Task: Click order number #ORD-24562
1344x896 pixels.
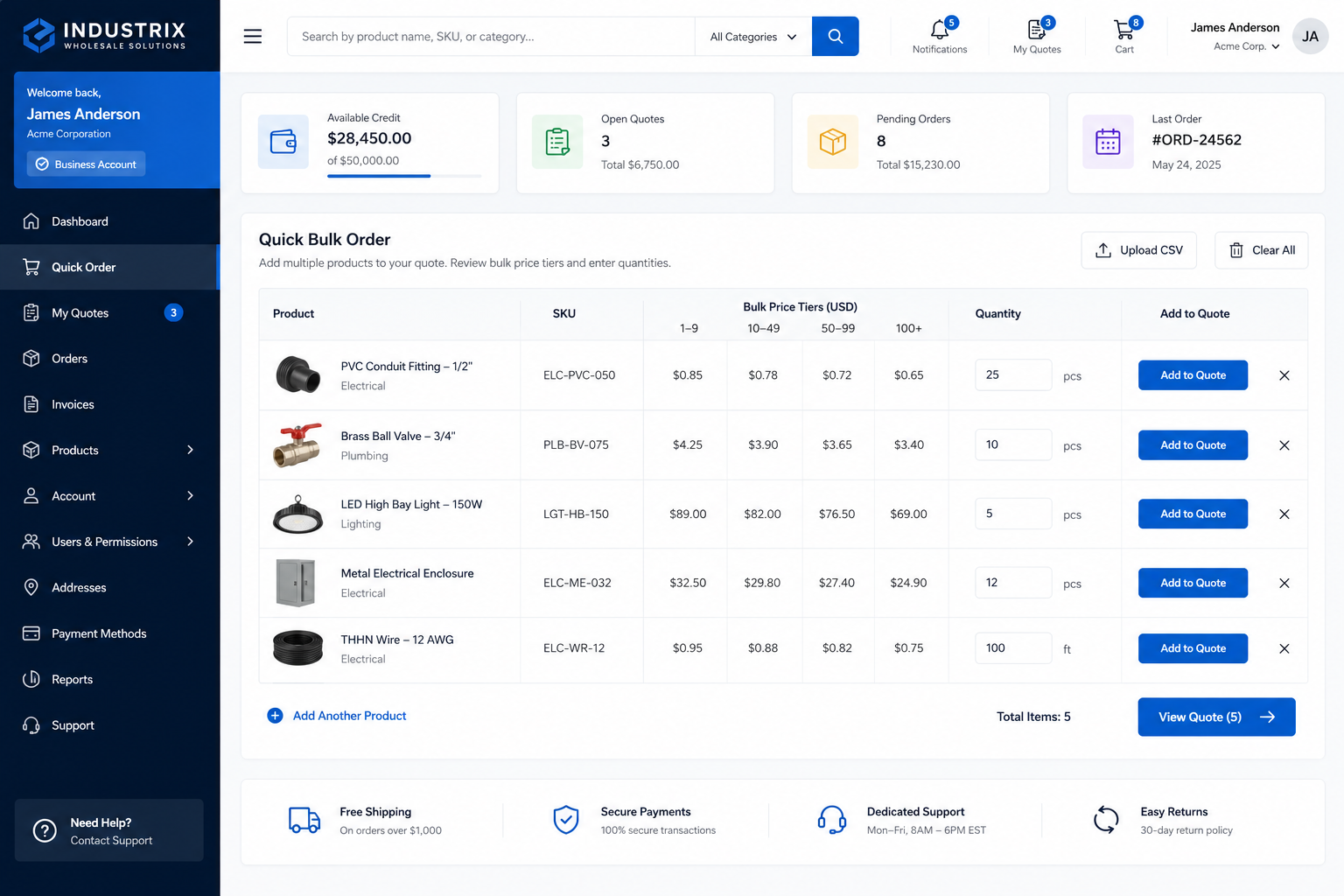Action: tap(1196, 140)
